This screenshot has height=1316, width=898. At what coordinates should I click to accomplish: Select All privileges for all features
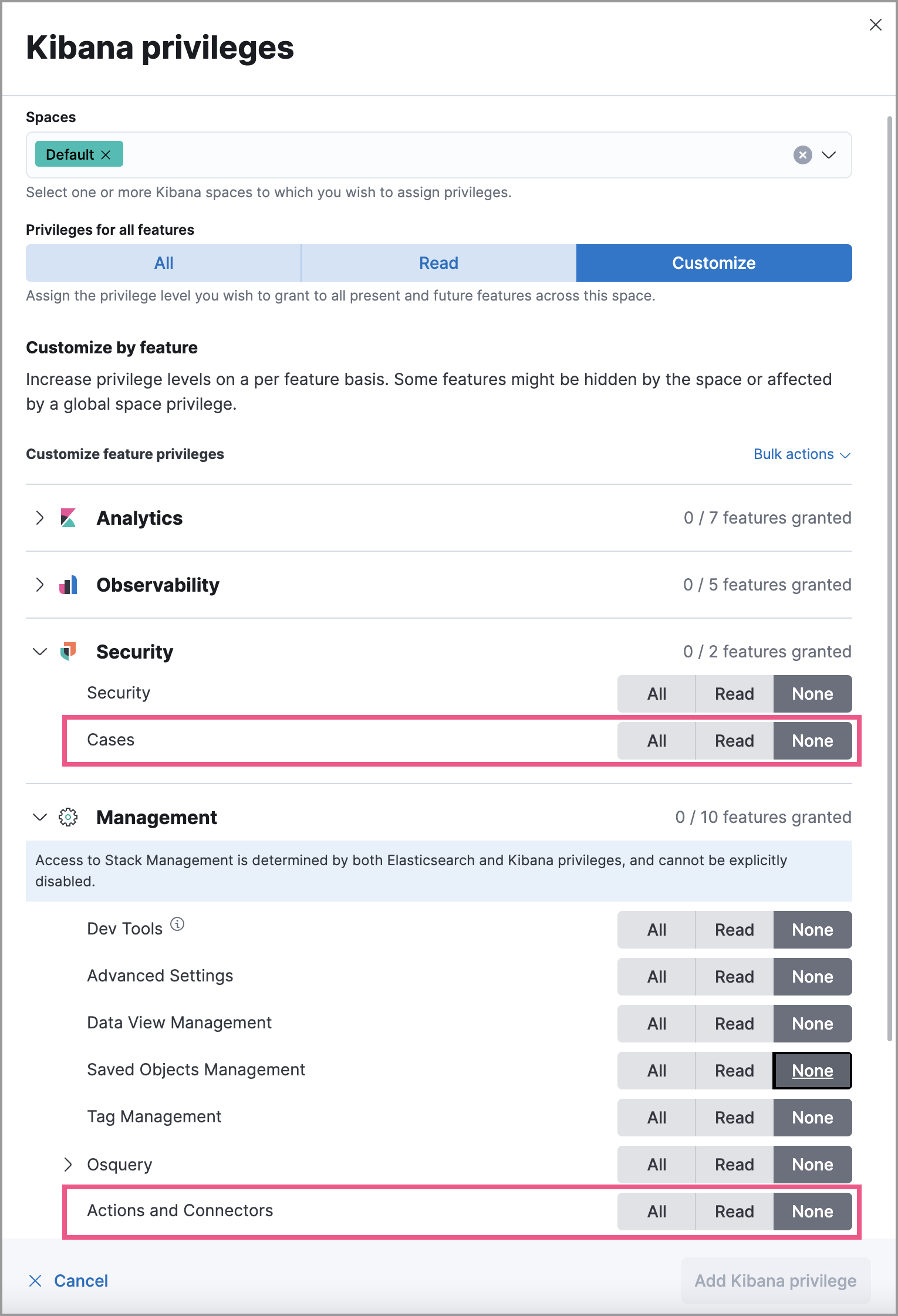[163, 263]
